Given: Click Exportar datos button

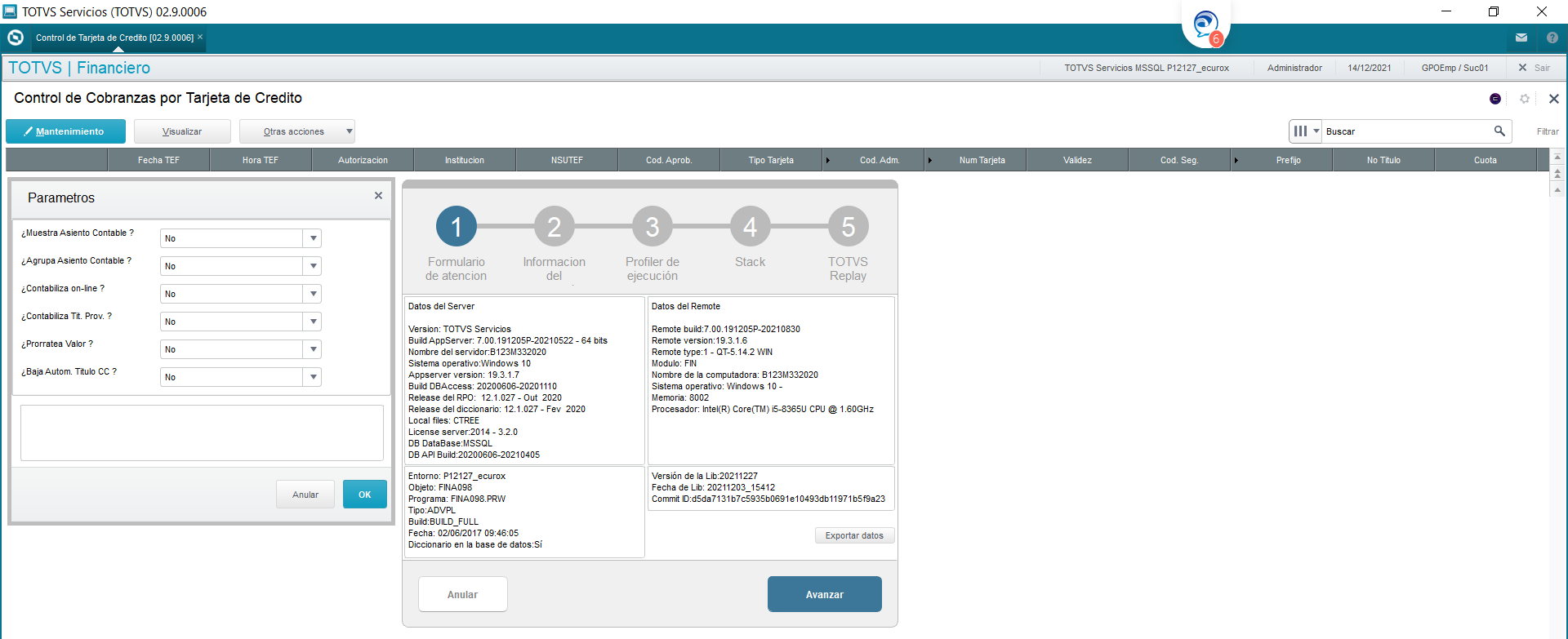Looking at the screenshot, I should pos(854,535).
